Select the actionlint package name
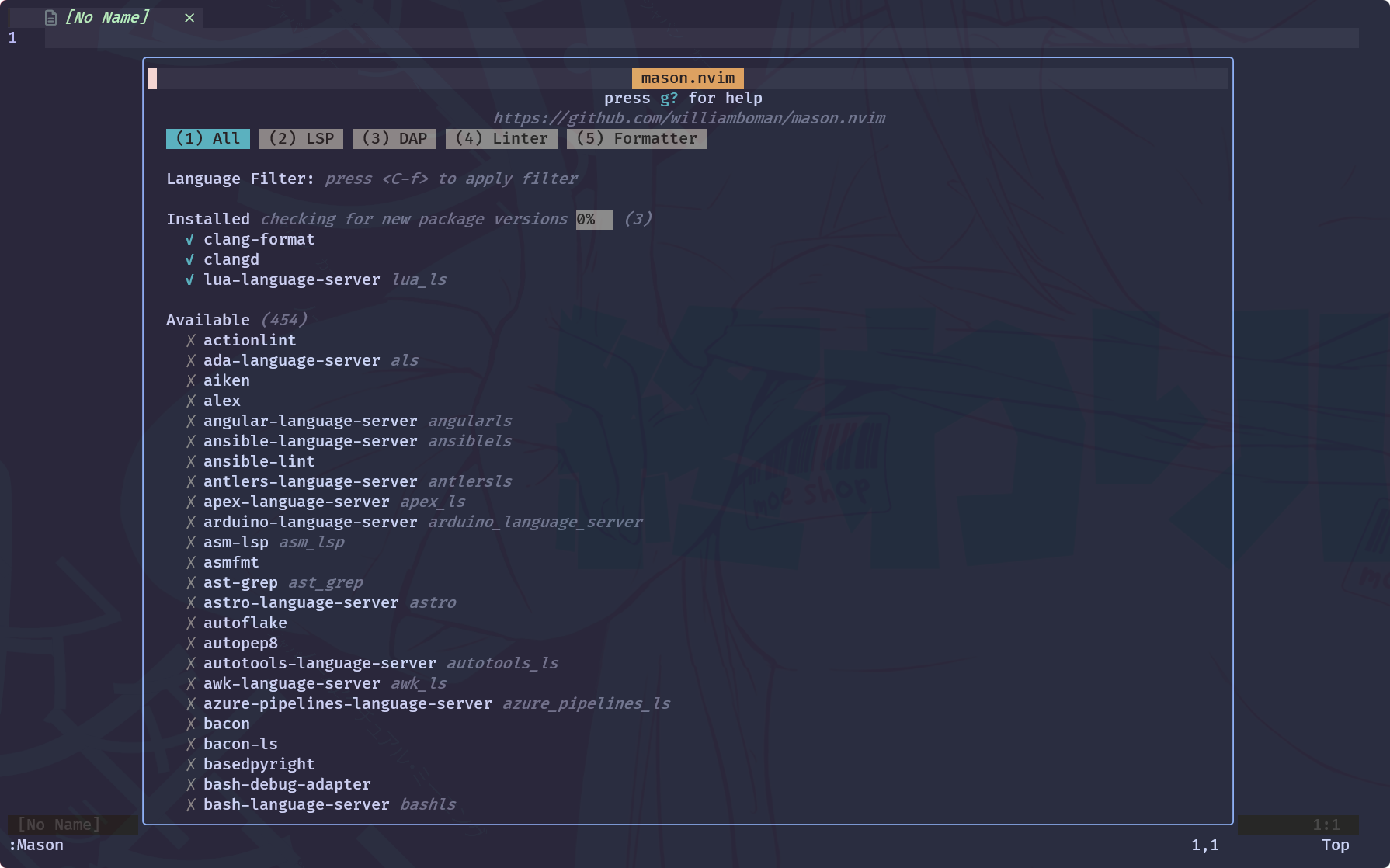Screen dimensions: 1390x868 point(250,340)
